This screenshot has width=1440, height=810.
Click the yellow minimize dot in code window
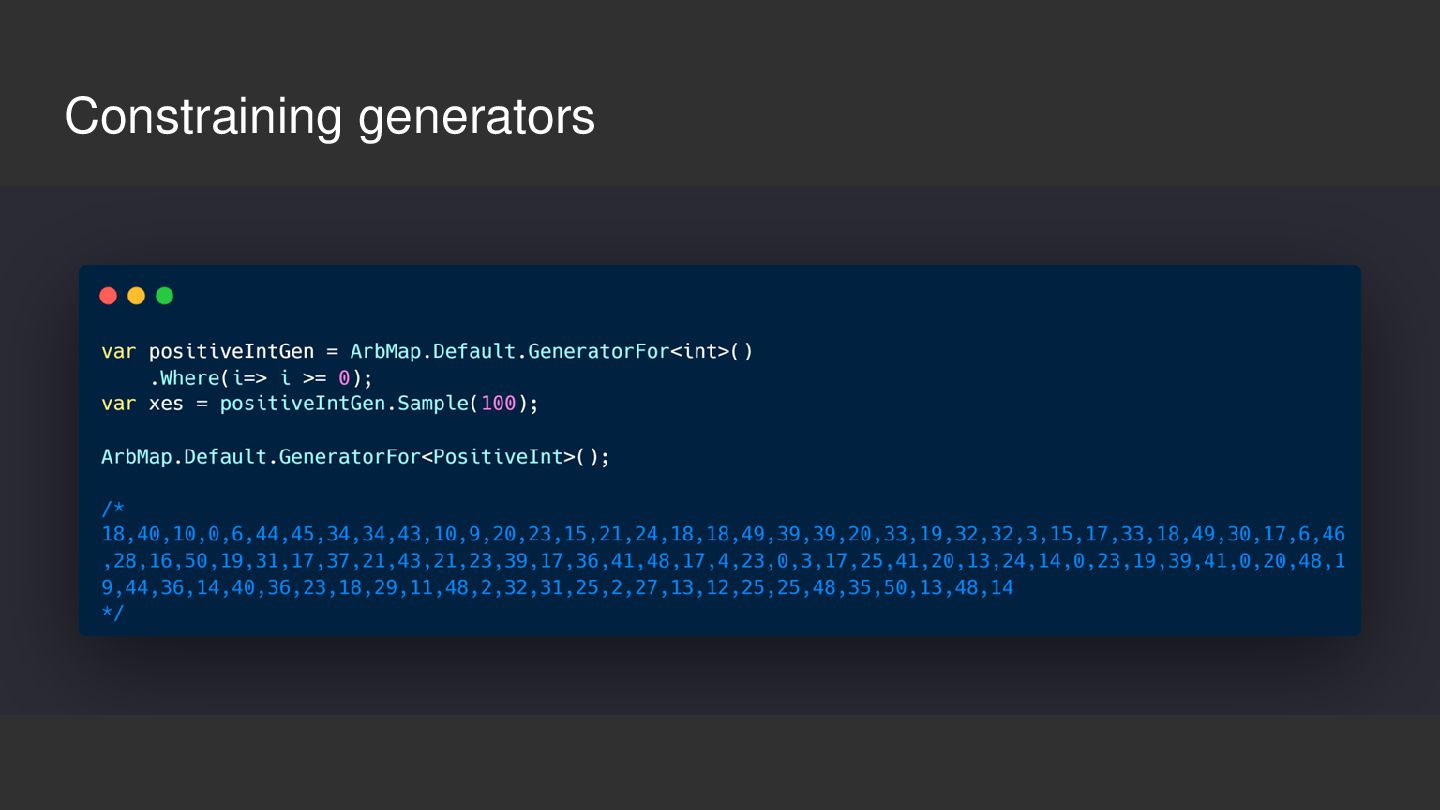(x=136, y=296)
